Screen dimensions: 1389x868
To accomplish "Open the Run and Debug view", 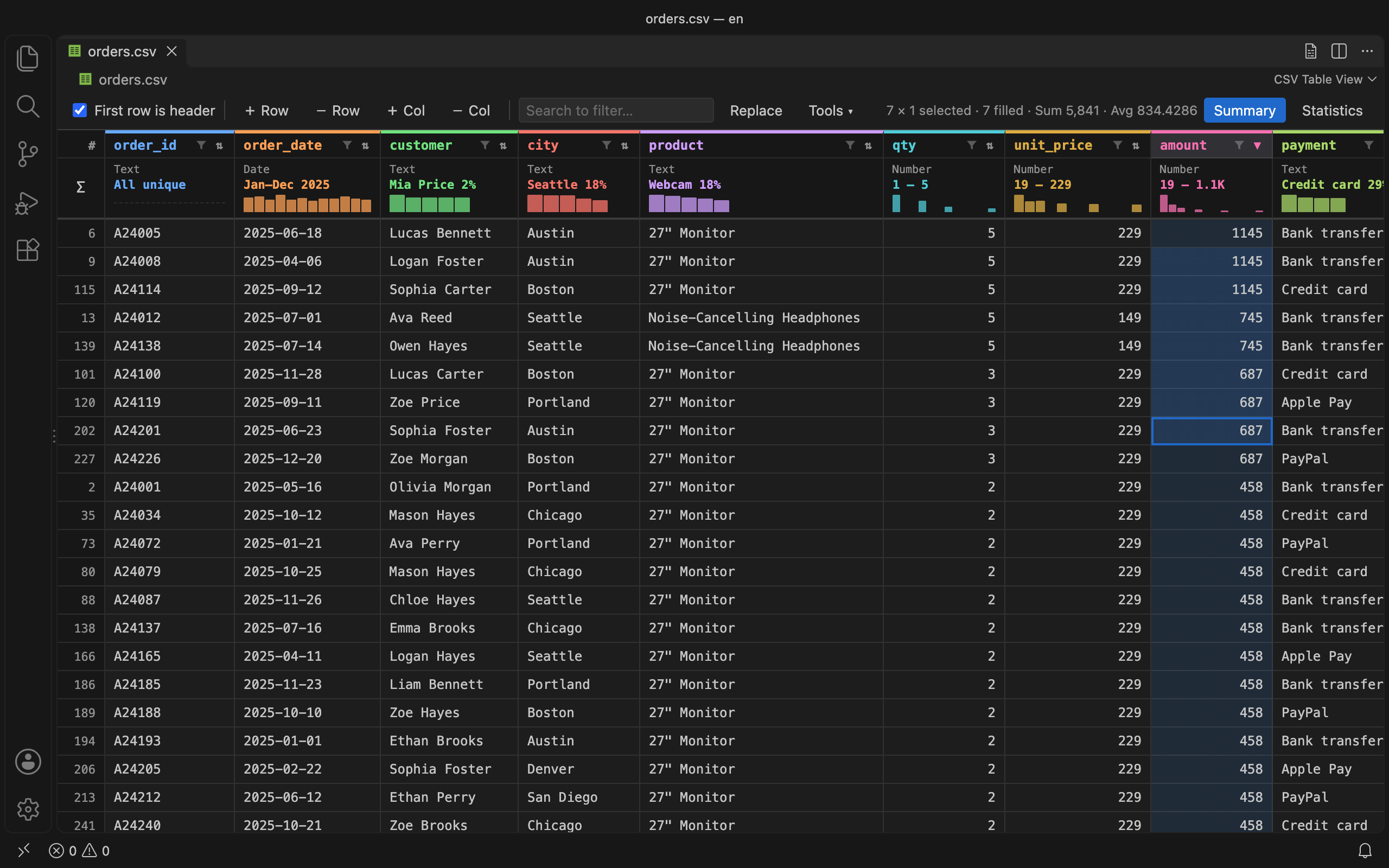I will tap(28, 203).
